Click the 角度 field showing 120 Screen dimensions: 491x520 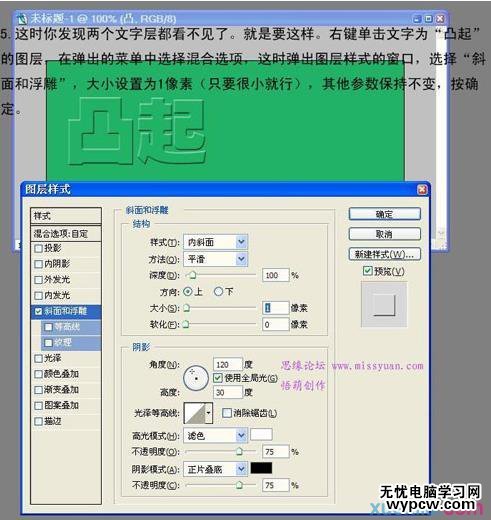coord(228,365)
